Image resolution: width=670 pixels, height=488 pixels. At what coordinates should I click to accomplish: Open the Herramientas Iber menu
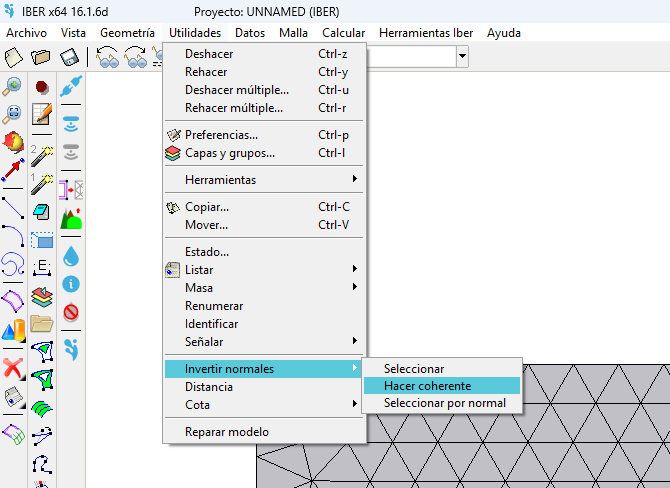pyautogui.click(x=426, y=33)
